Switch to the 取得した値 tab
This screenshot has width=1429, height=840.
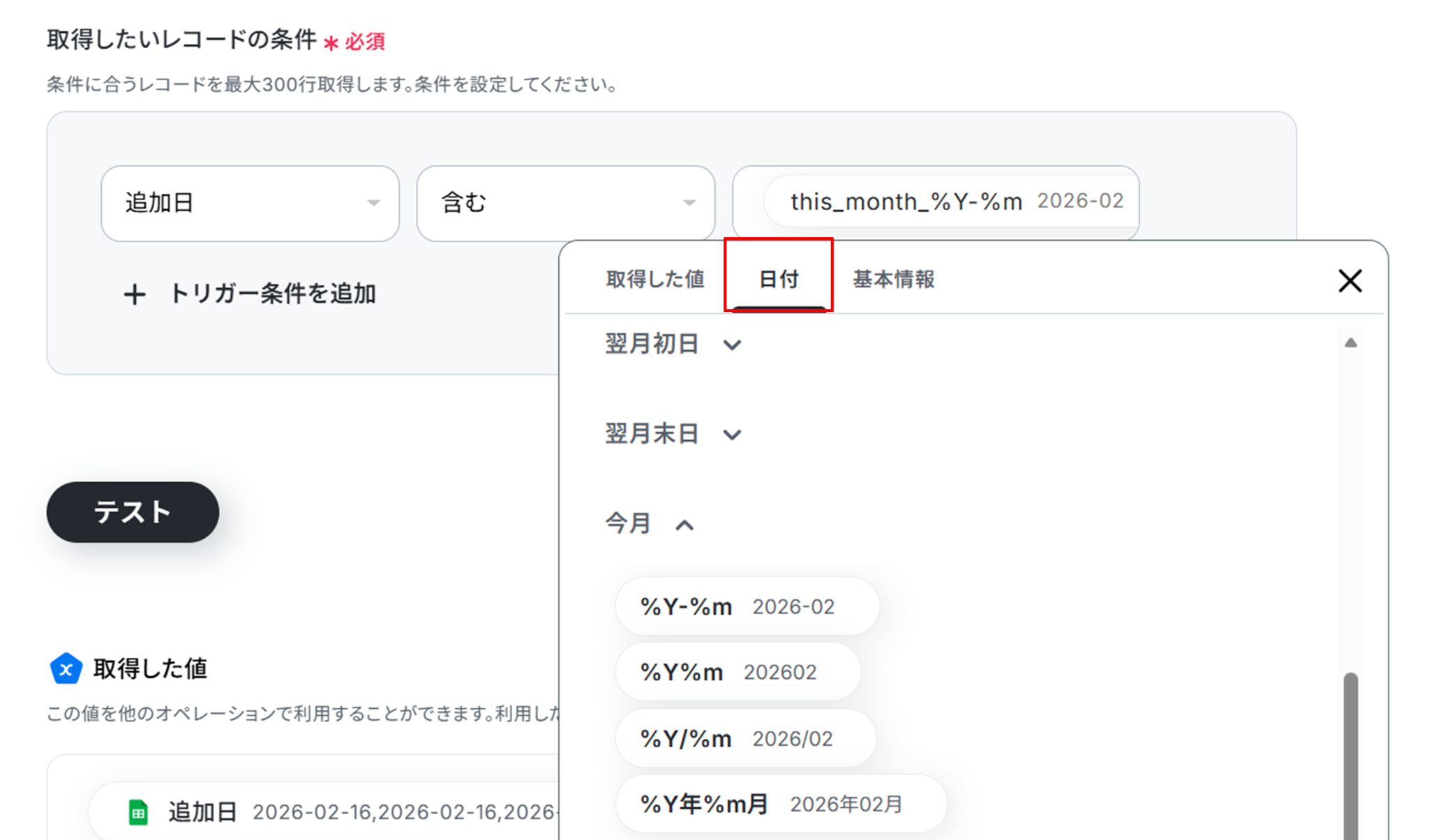(654, 279)
